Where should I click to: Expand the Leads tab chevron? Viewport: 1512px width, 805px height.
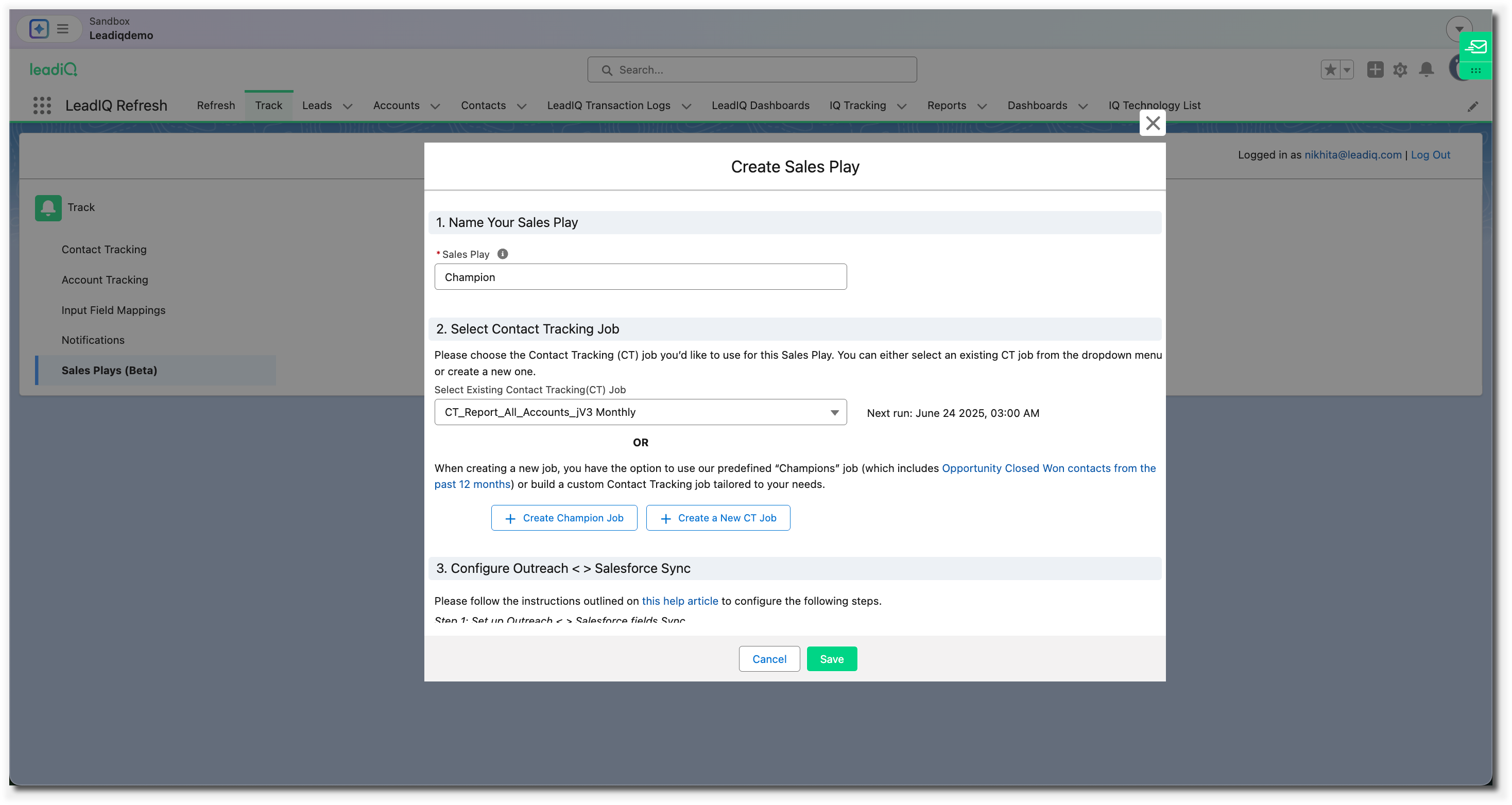348,106
